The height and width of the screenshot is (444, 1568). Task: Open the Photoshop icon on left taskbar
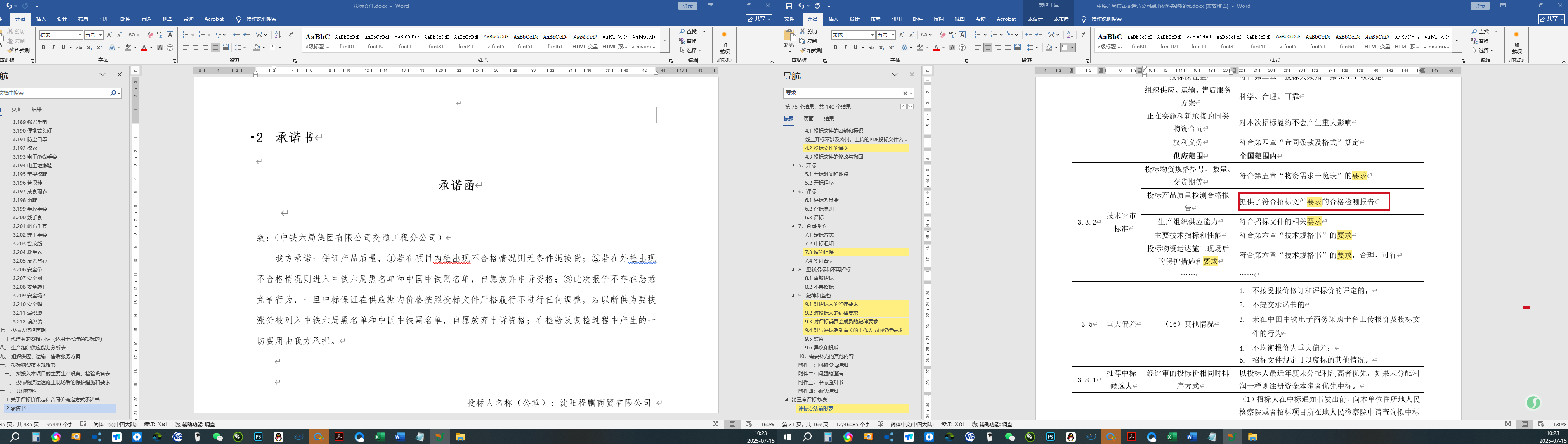[x=258, y=437]
